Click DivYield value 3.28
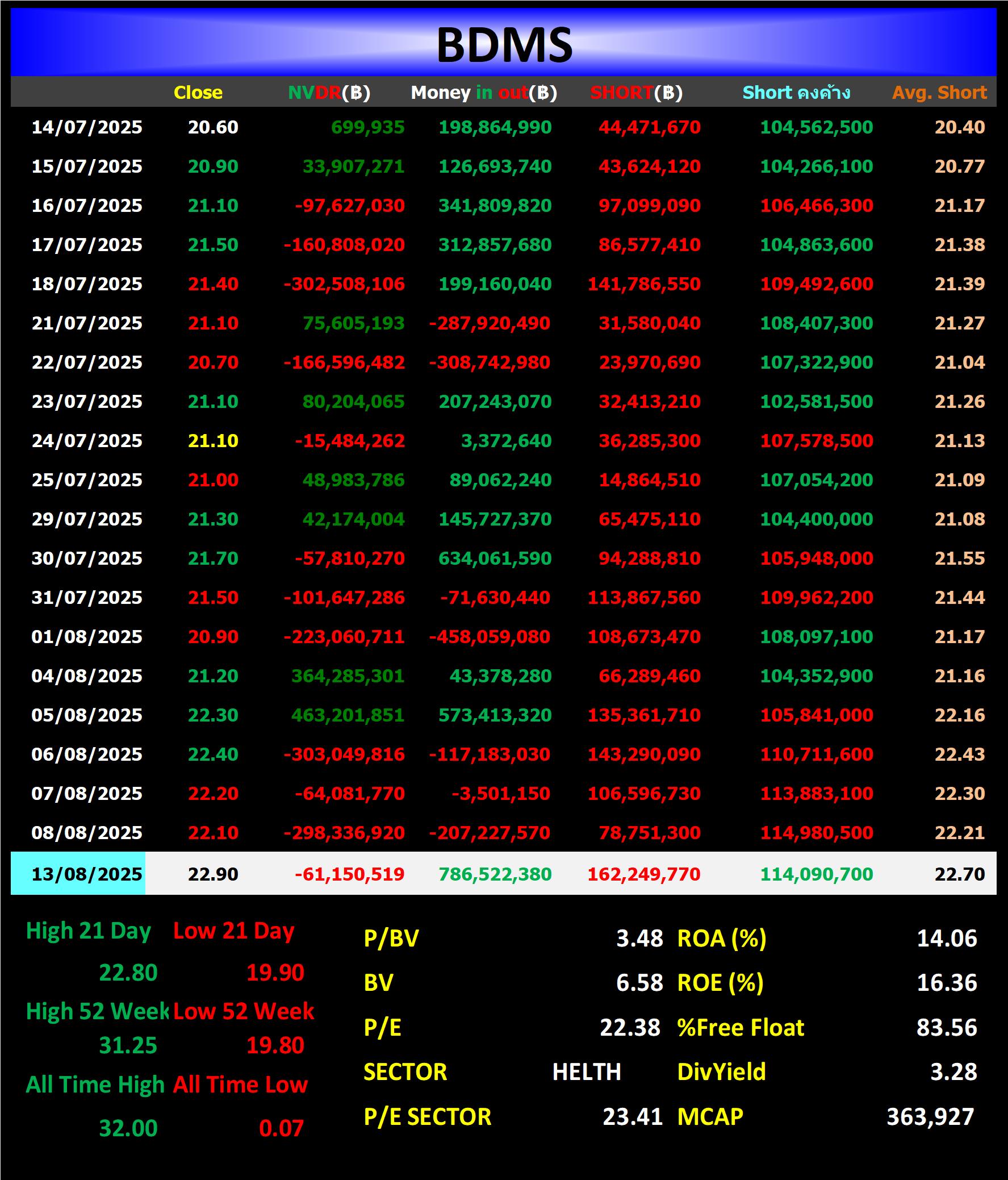This screenshot has height=1180, width=1008. [954, 1073]
